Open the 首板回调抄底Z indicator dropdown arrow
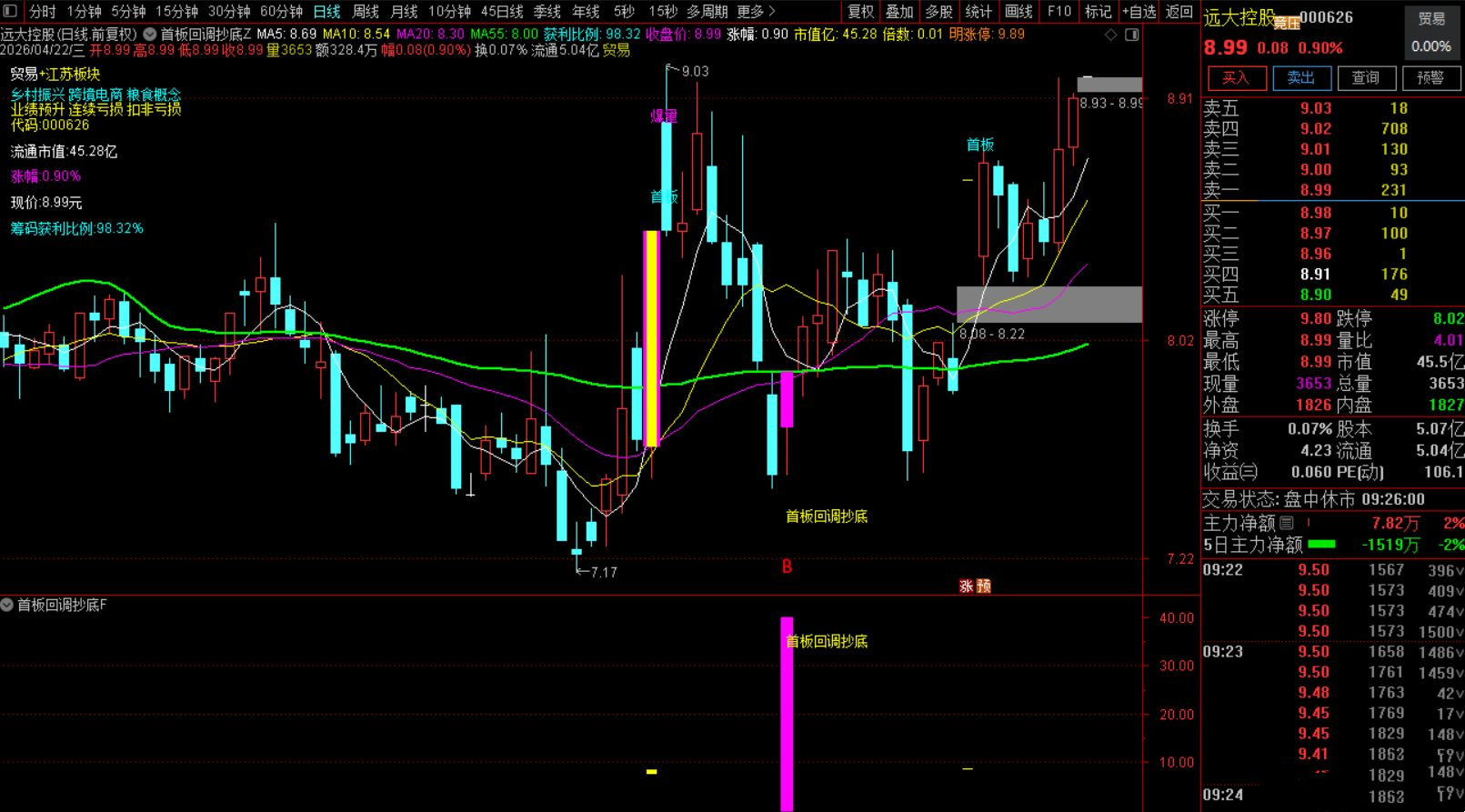Viewport: 1465px width, 812px height. tap(150, 34)
